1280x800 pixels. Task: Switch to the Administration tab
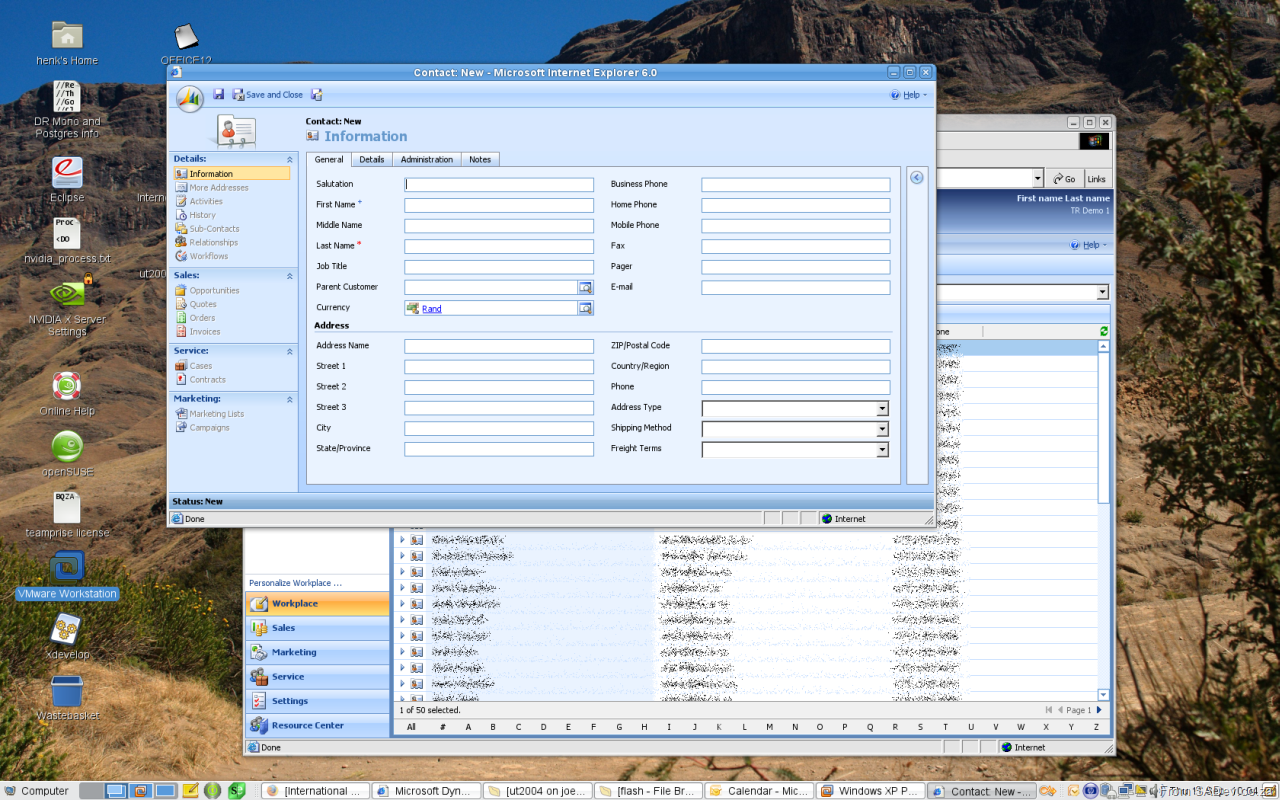[427, 159]
